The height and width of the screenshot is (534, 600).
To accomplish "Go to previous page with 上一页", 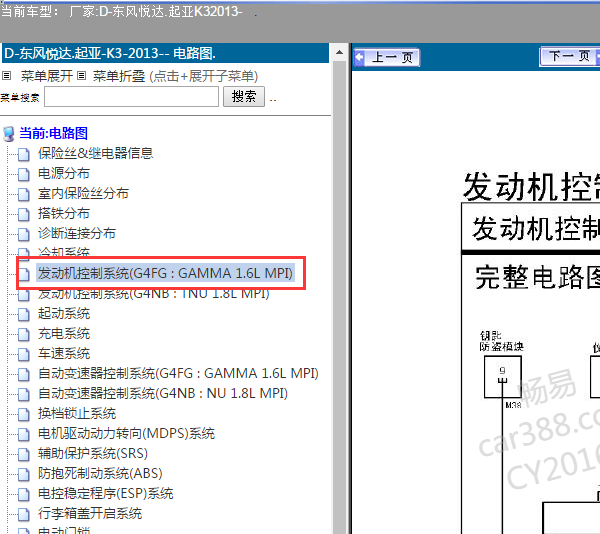I will click(386, 57).
